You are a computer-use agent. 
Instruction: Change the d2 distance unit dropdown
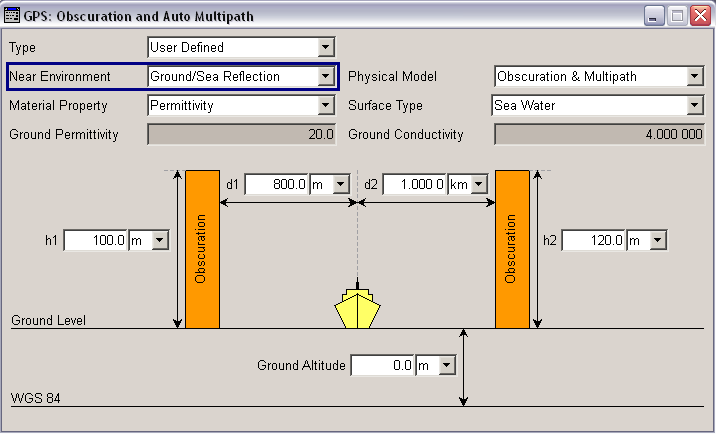click(479, 184)
